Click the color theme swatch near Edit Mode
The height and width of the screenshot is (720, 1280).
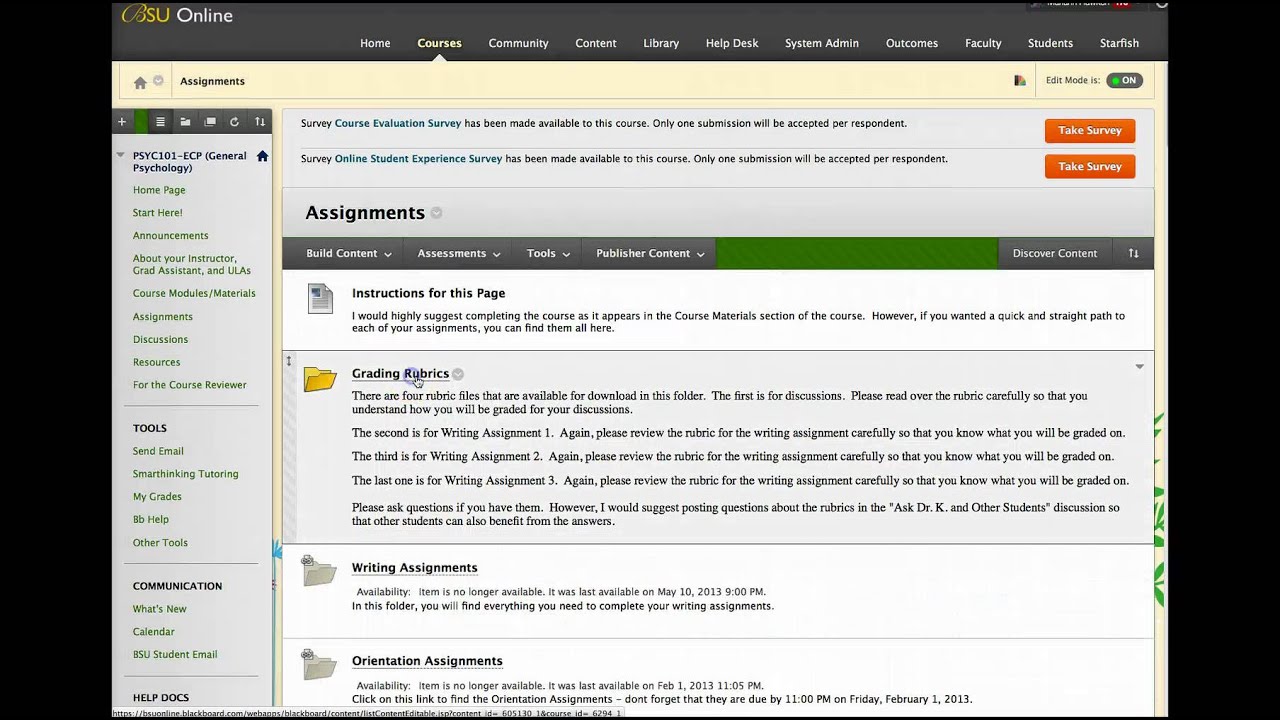point(1020,81)
